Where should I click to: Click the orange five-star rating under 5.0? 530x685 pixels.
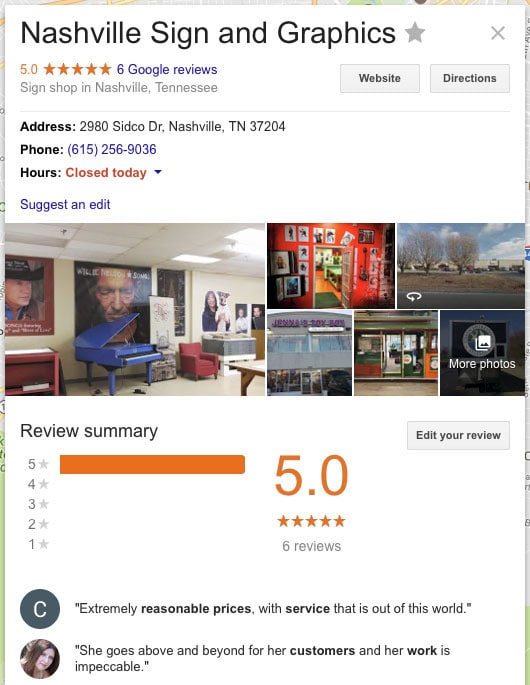[311, 521]
